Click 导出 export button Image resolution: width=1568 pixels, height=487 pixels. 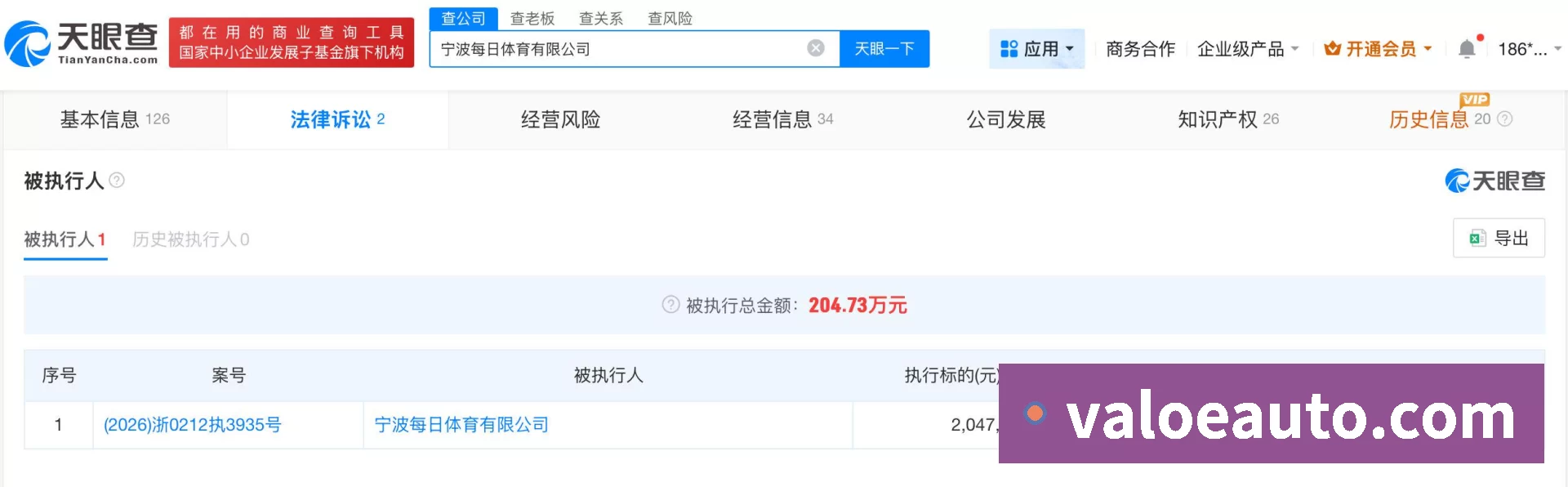click(1499, 238)
